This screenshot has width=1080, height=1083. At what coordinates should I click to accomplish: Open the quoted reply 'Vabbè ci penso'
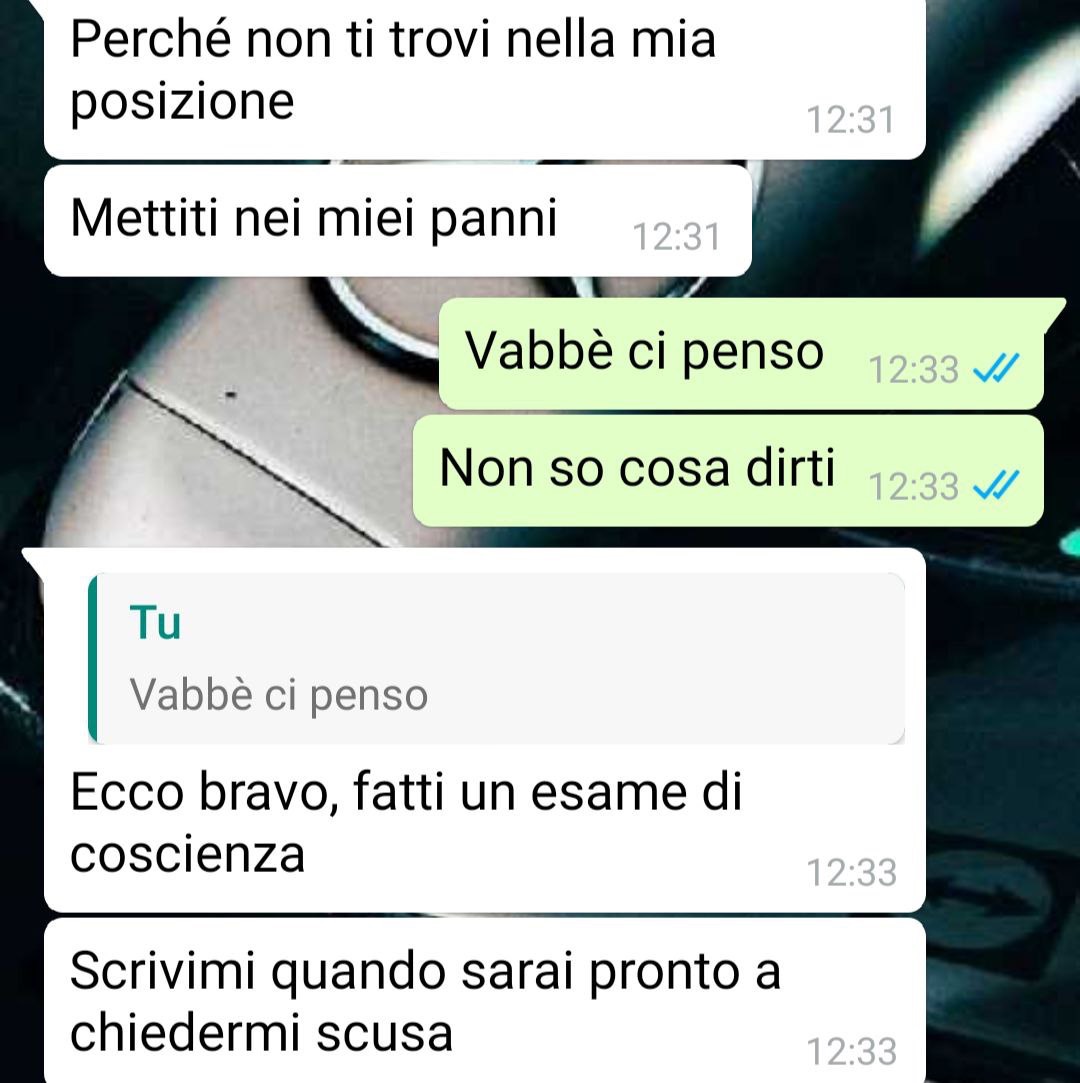497,658
